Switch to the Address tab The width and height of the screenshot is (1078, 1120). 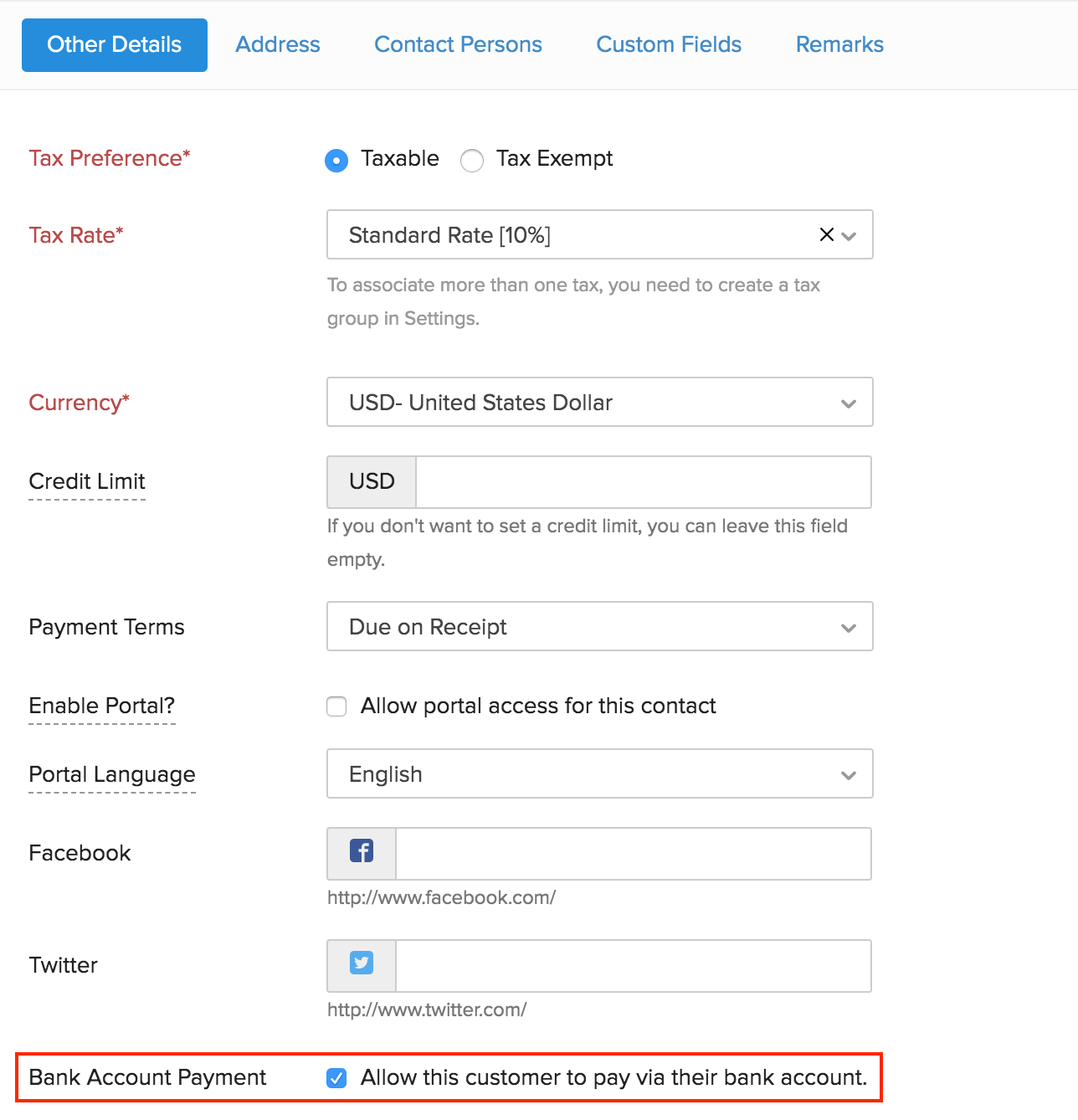(x=277, y=44)
